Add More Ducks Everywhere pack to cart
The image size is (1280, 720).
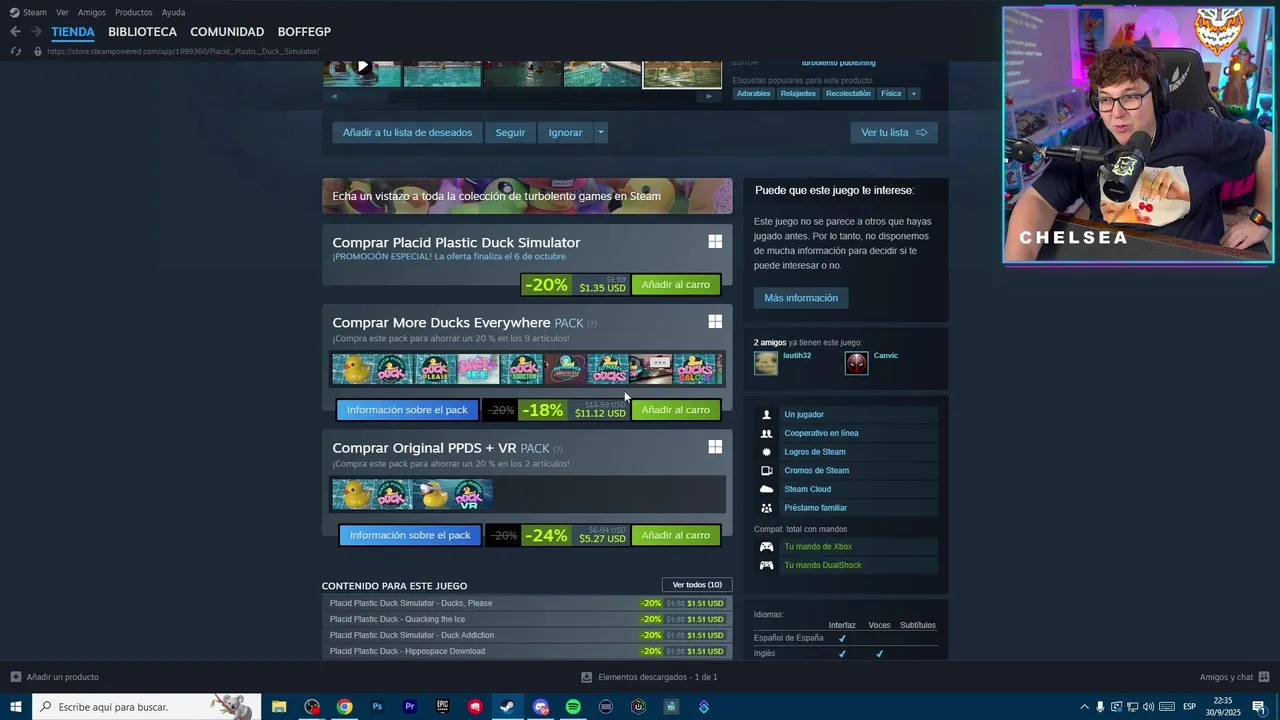pyautogui.click(x=676, y=410)
